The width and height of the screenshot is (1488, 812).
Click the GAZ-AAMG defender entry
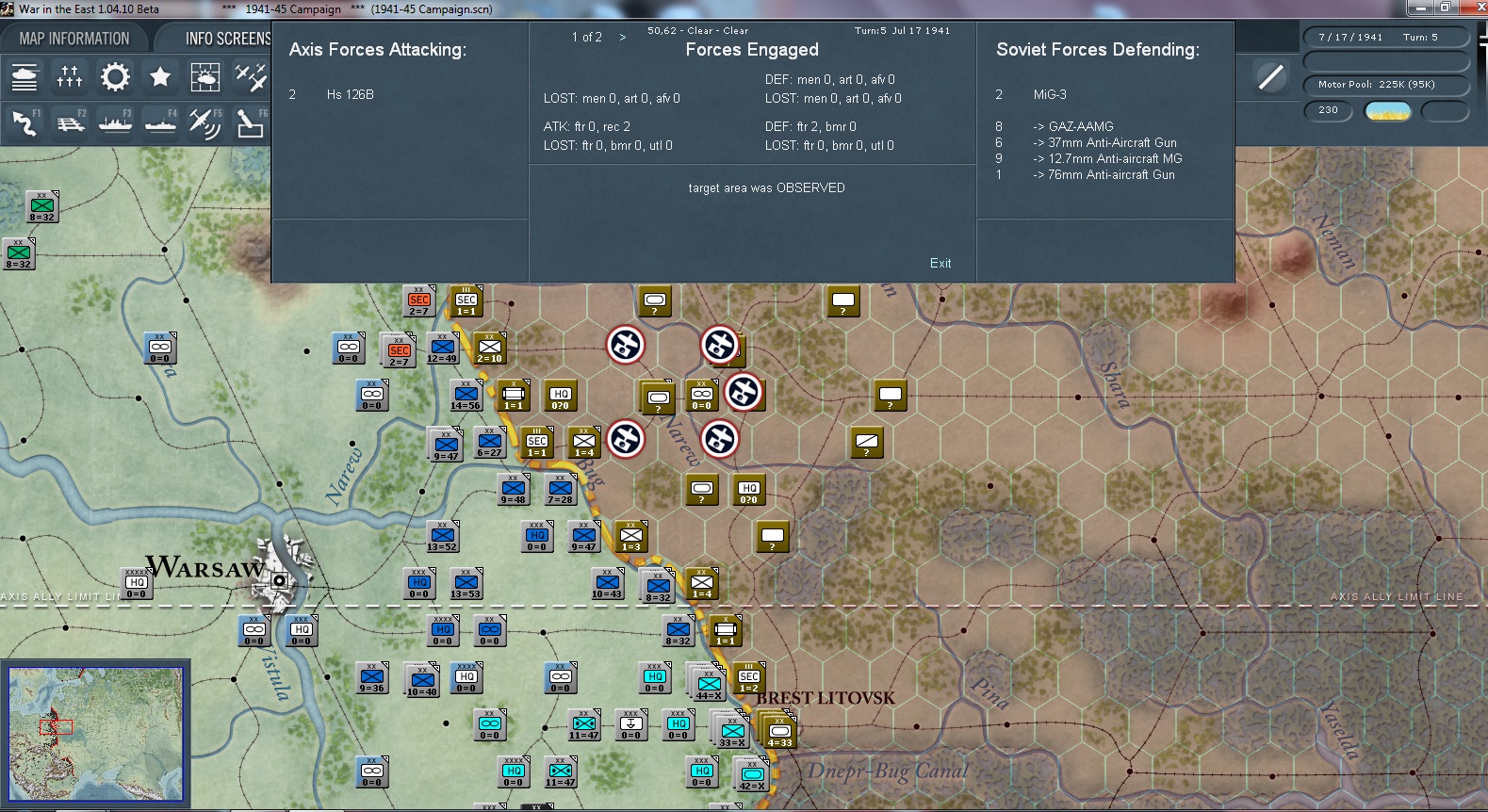[1073, 126]
